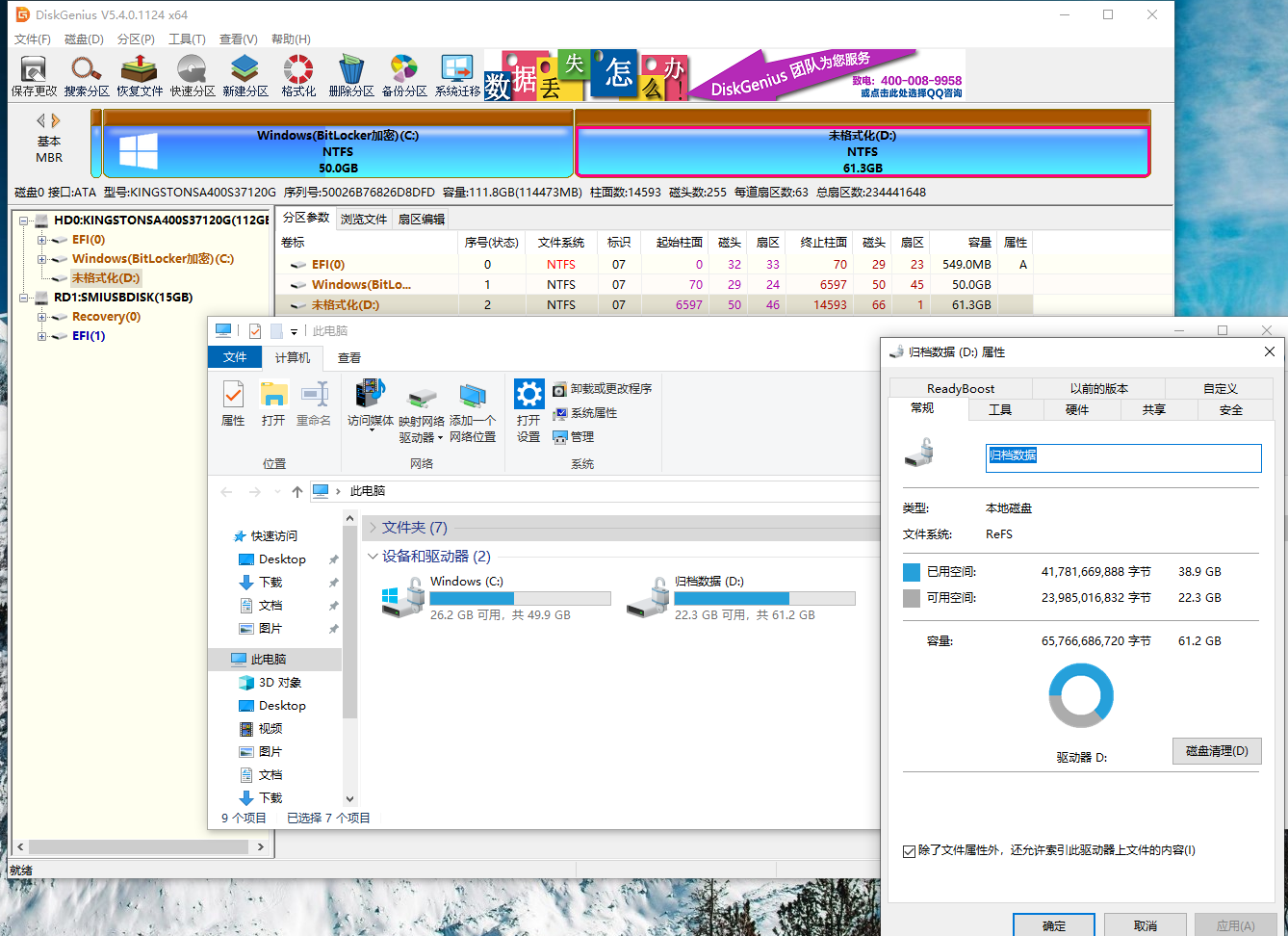Click 管理 in Explorer ribbon
The height and width of the screenshot is (936, 1288).
[x=574, y=437]
